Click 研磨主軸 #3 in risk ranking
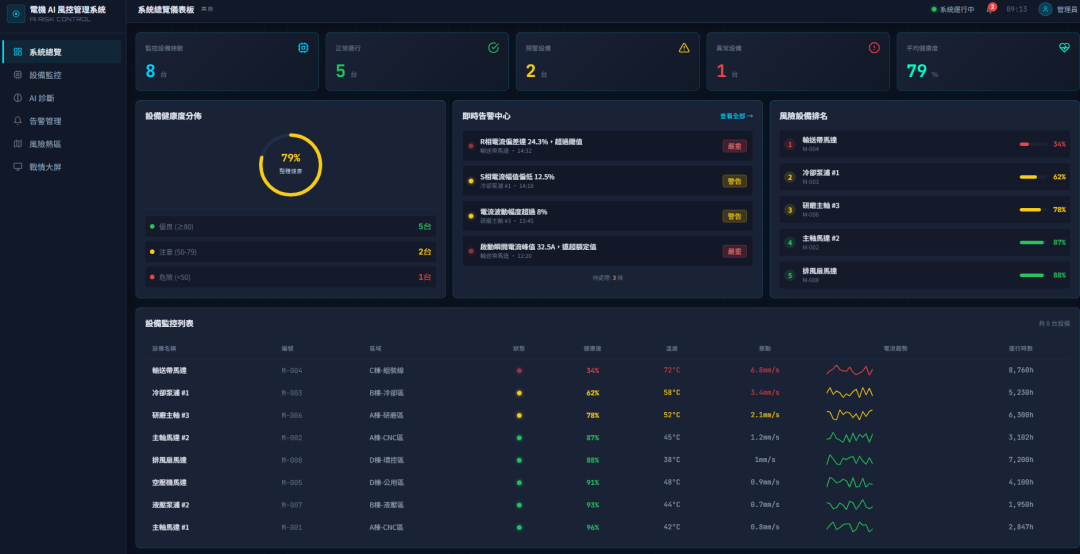Image resolution: width=1080 pixels, height=554 pixels. click(x=820, y=205)
